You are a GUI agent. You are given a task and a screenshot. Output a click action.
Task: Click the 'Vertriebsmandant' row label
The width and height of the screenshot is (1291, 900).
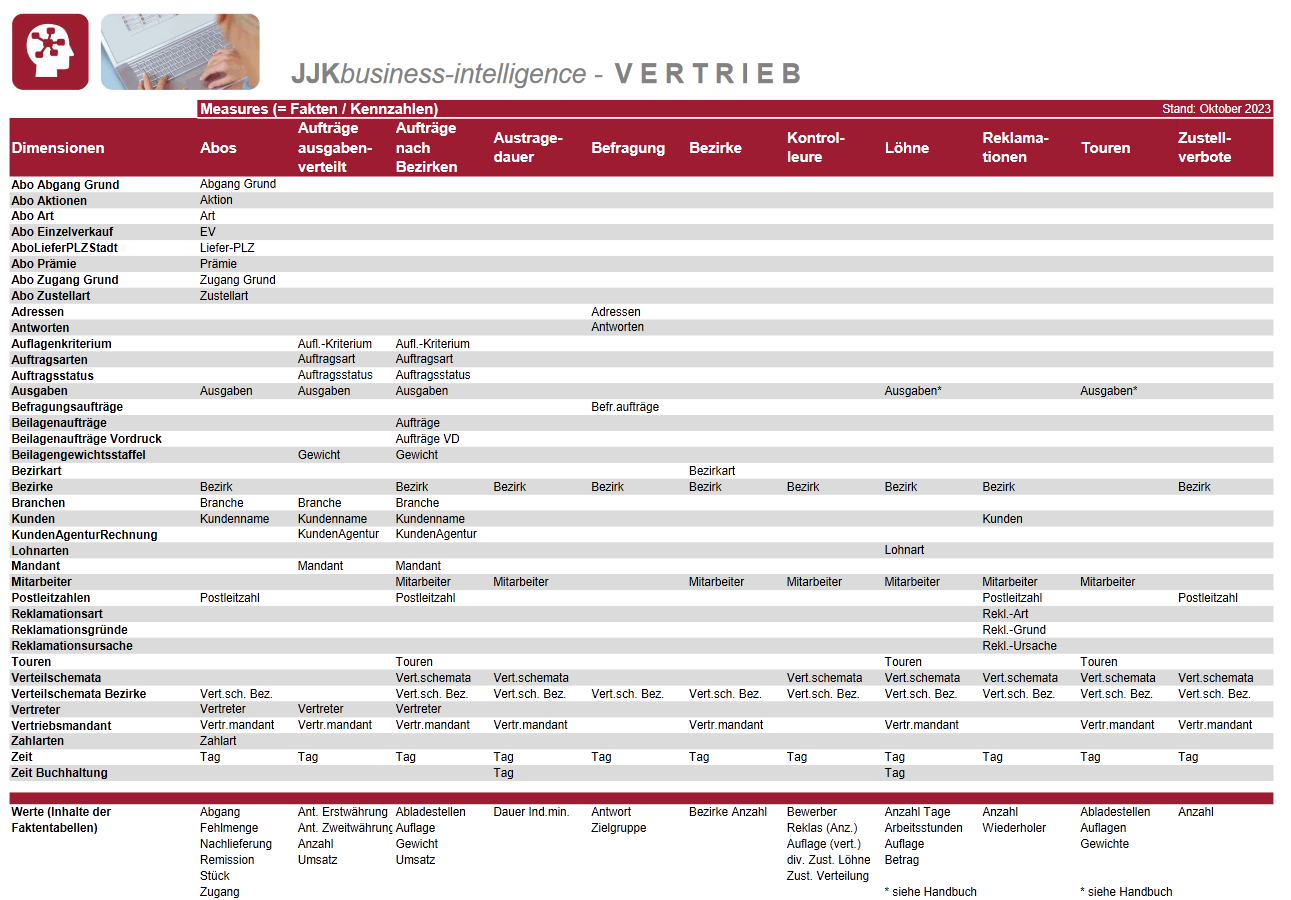point(61,725)
